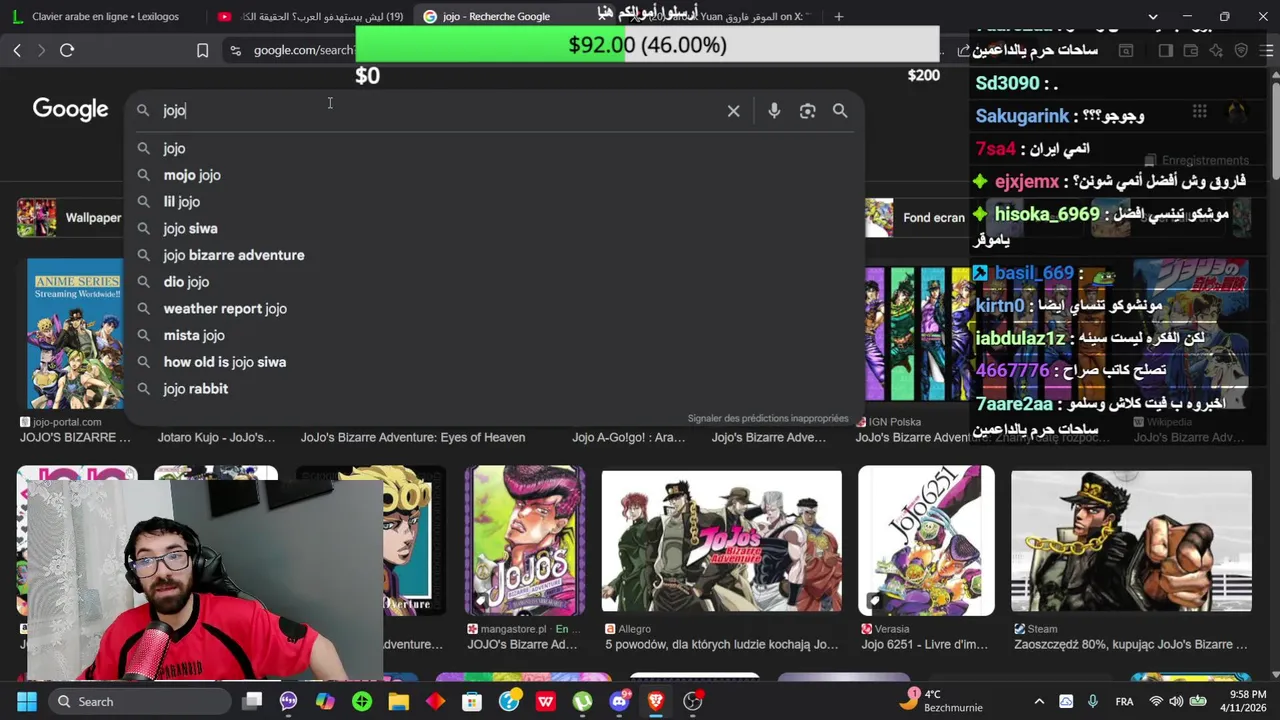The height and width of the screenshot is (720, 1280).
Task: Focus the Google search field with 'jojo'
Action: pyautogui.click(x=440, y=111)
